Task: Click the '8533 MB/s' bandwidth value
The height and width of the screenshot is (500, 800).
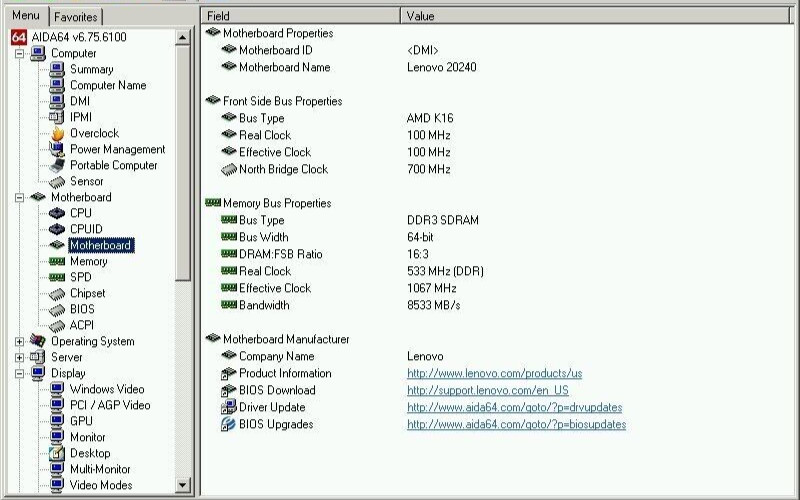Action: tap(434, 305)
